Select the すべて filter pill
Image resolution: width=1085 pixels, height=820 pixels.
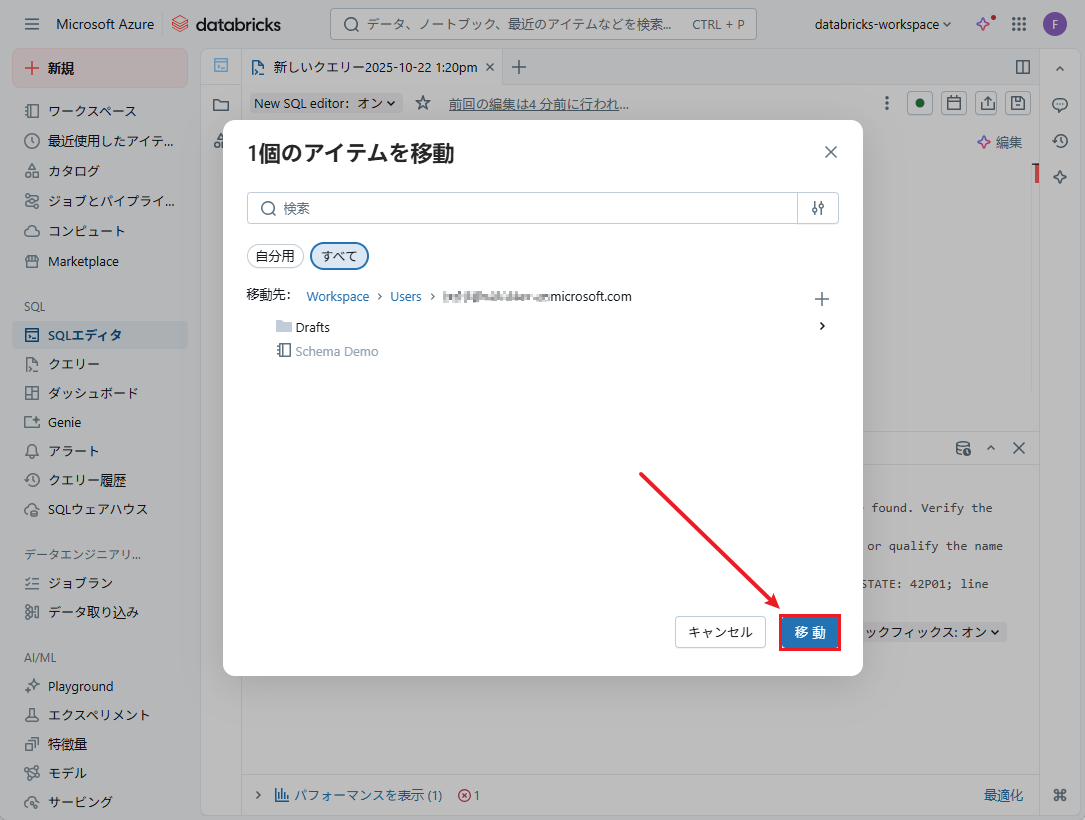[339, 256]
